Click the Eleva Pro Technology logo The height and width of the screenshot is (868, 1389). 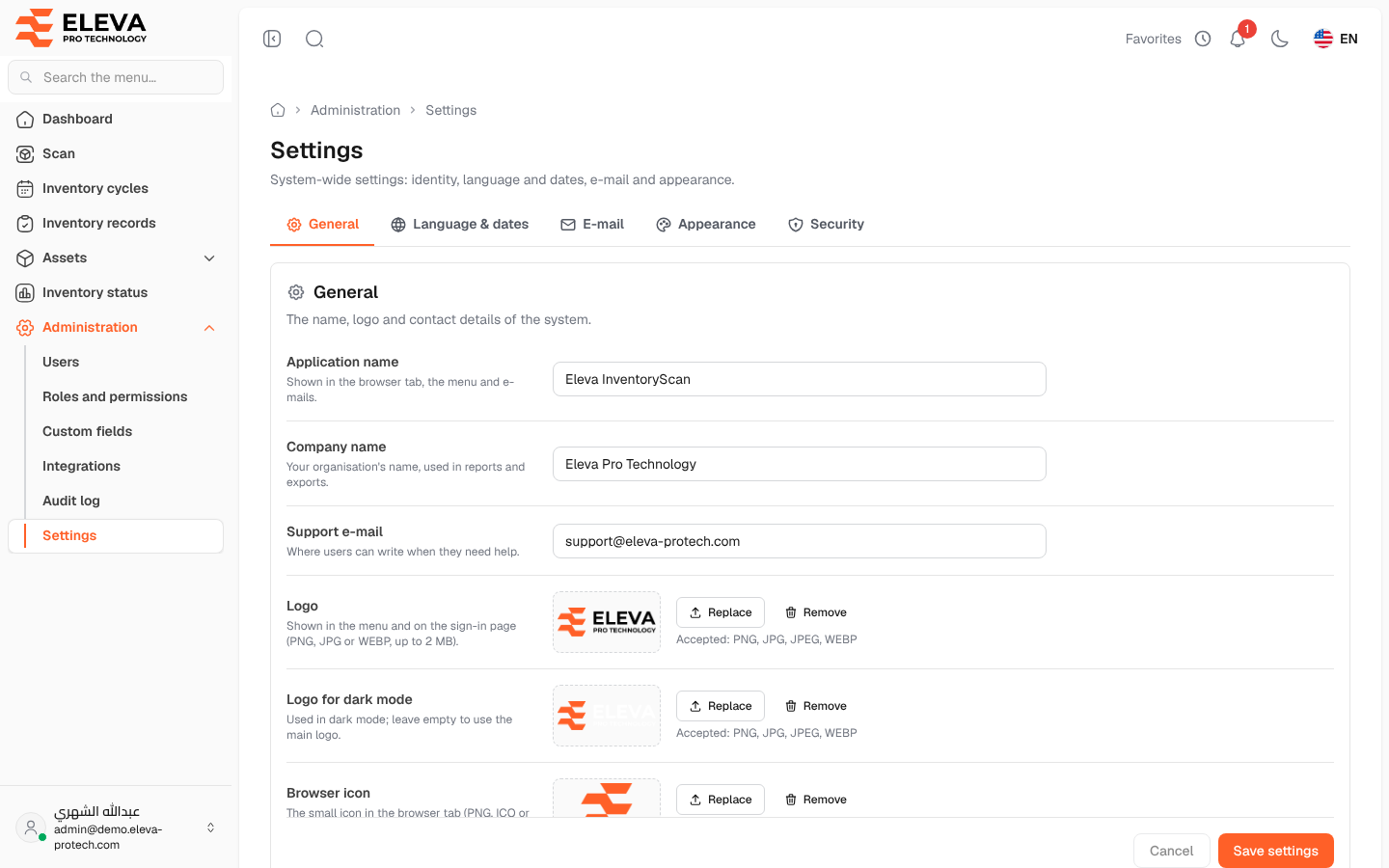tap(81, 27)
